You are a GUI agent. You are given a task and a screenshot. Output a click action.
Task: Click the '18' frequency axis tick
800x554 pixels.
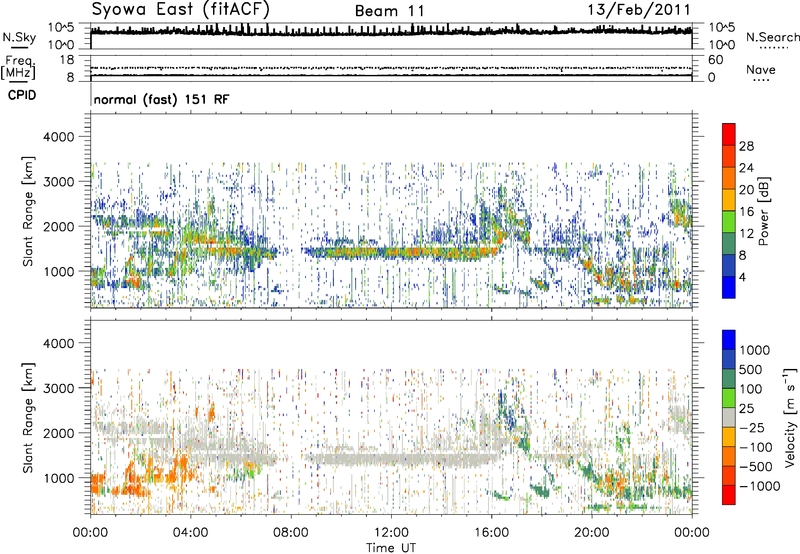point(67,60)
